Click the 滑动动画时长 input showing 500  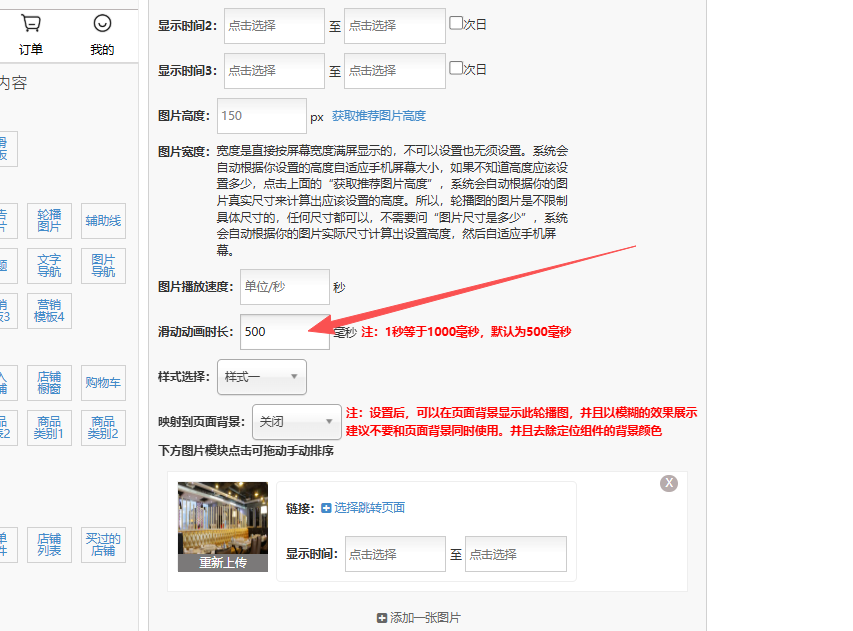(285, 332)
